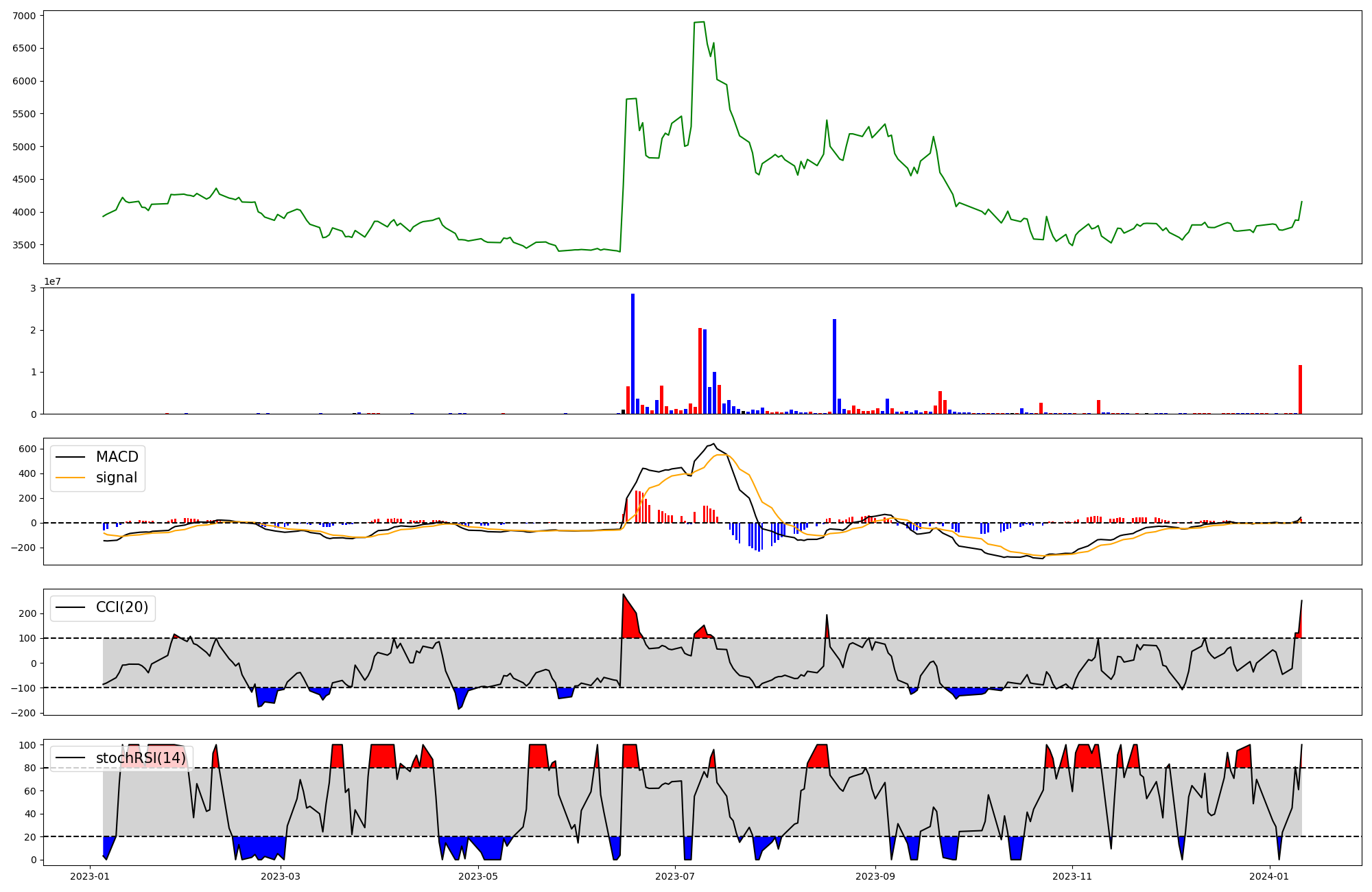The width and height of the screenshot is (1372, 892).
Task: Select the CCI(20) legend entry
Action: click(x=121, y=607)
